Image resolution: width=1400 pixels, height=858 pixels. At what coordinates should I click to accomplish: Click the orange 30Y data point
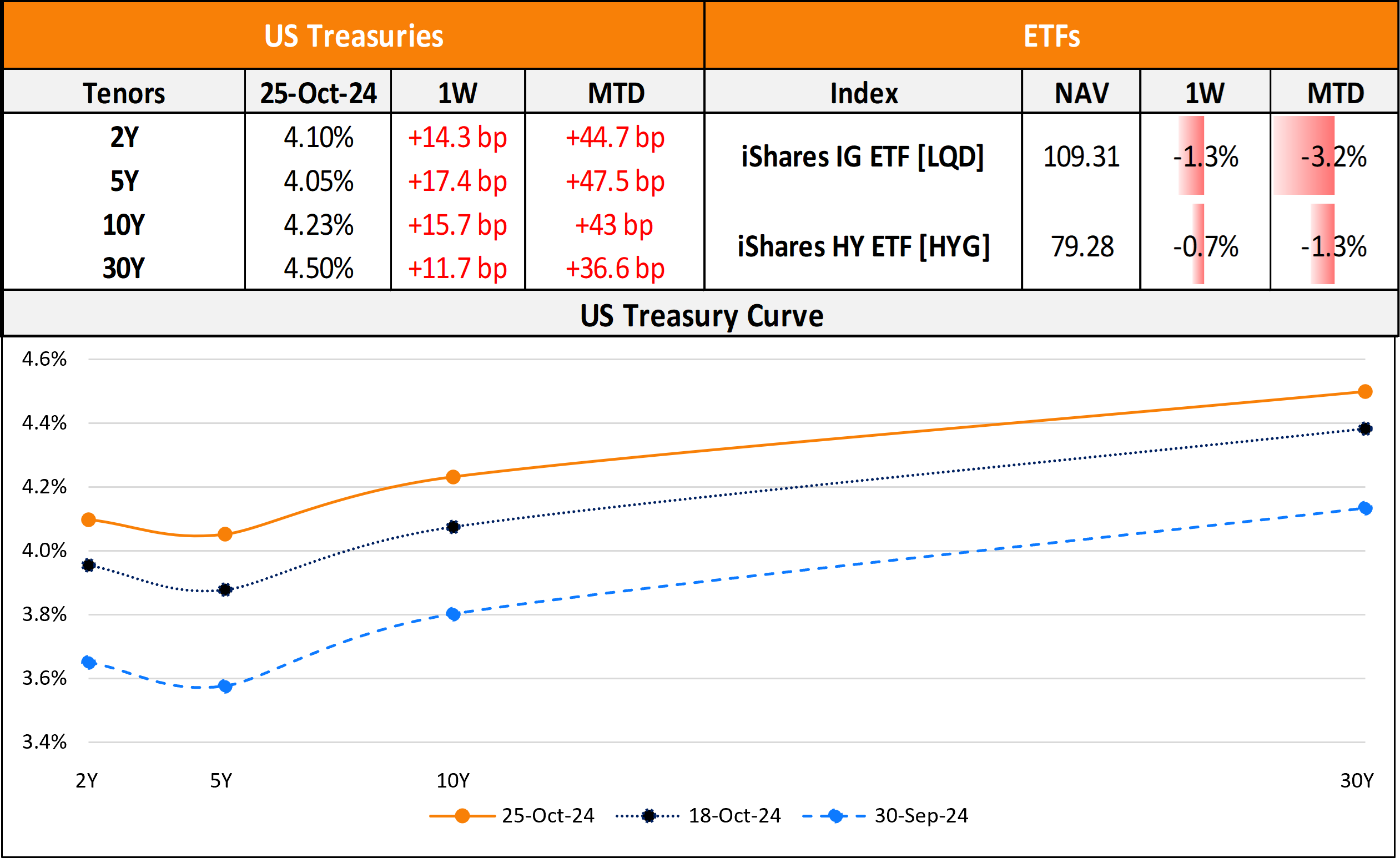1365,391
